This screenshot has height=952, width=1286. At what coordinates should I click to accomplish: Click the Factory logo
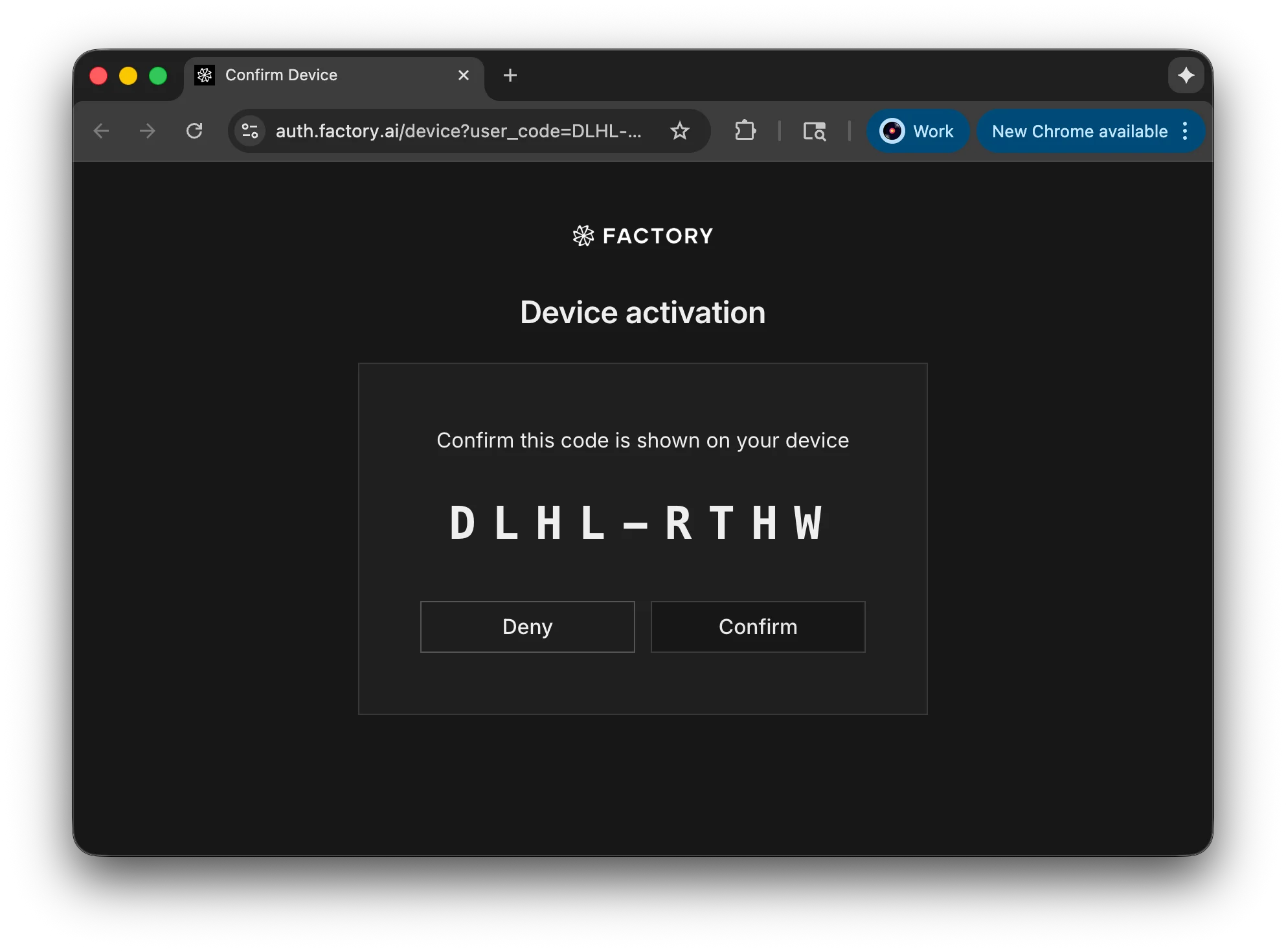tap(643, 236)
